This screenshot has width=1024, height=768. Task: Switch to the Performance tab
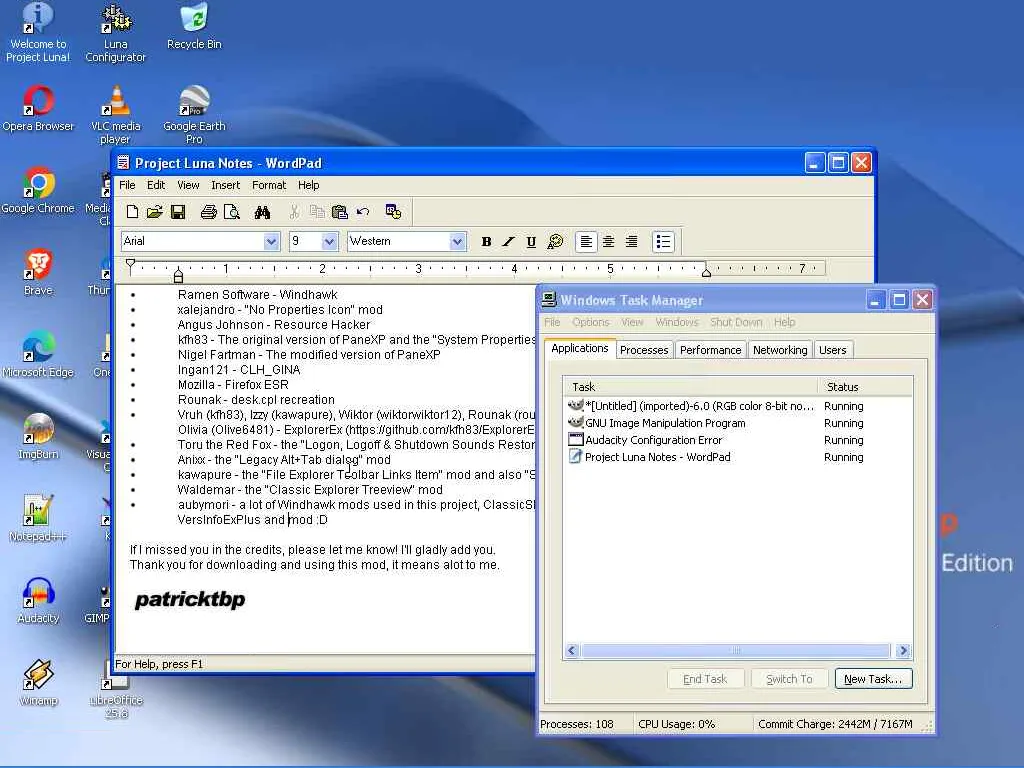[711, 350]
